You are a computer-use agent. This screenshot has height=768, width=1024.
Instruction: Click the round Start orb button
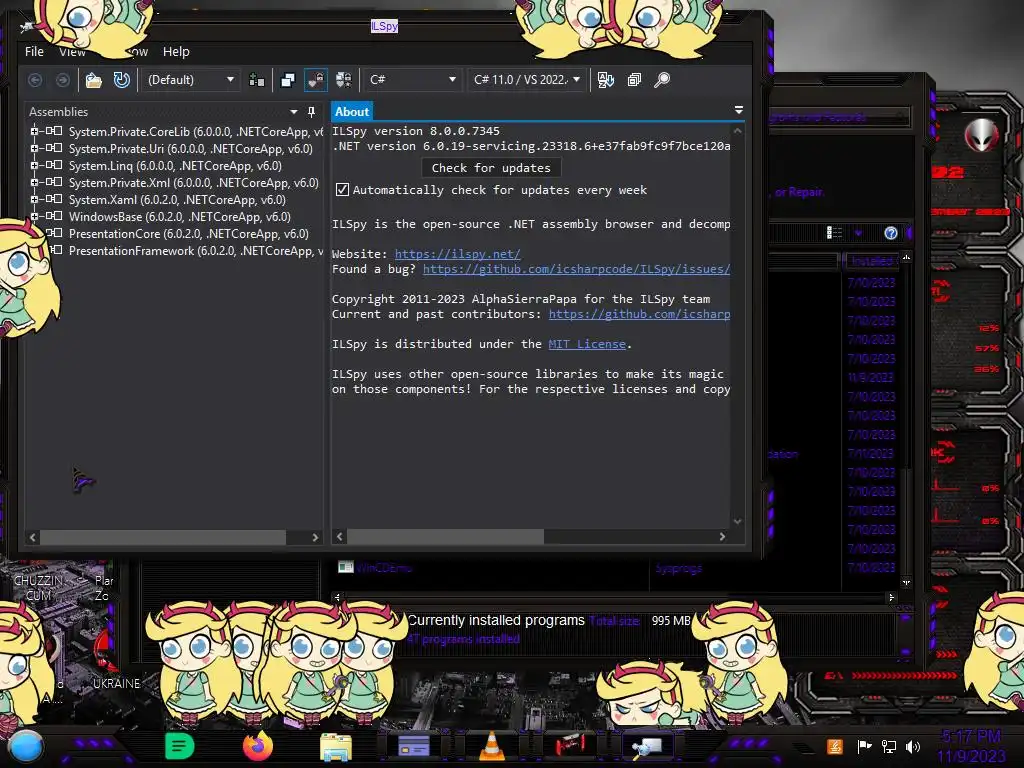(x=25, y=746)
